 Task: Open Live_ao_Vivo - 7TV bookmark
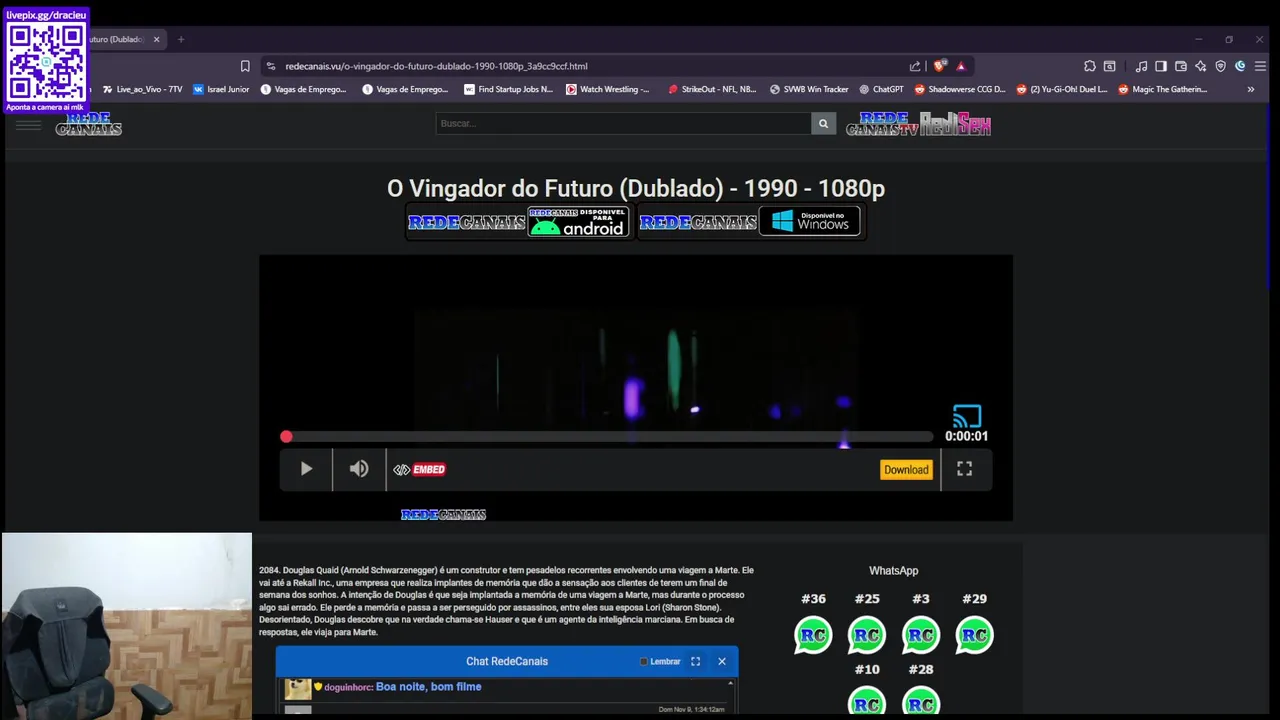click(x=142, y=89)
